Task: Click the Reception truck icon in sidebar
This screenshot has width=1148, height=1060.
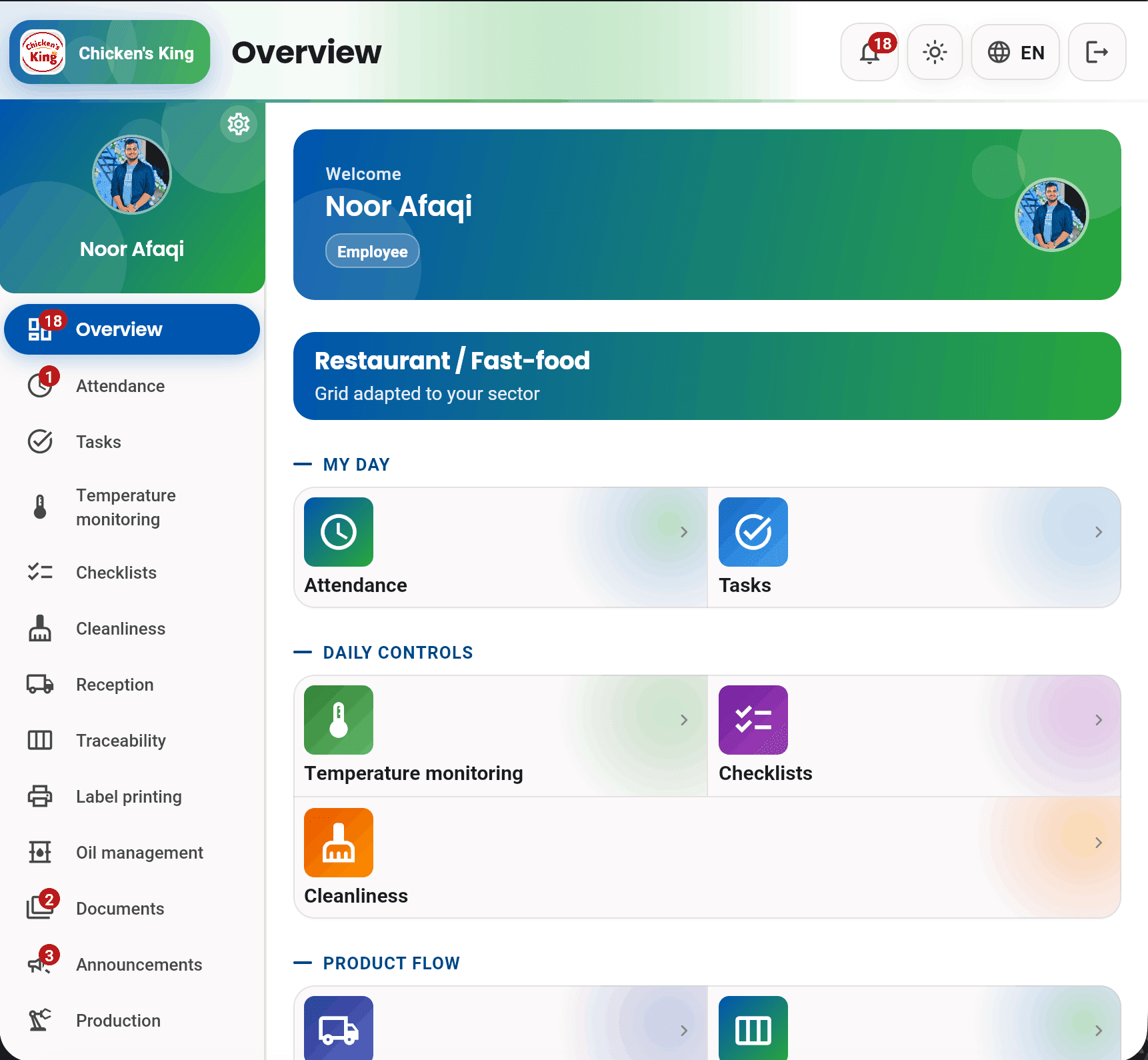Action: click(40, 685)
